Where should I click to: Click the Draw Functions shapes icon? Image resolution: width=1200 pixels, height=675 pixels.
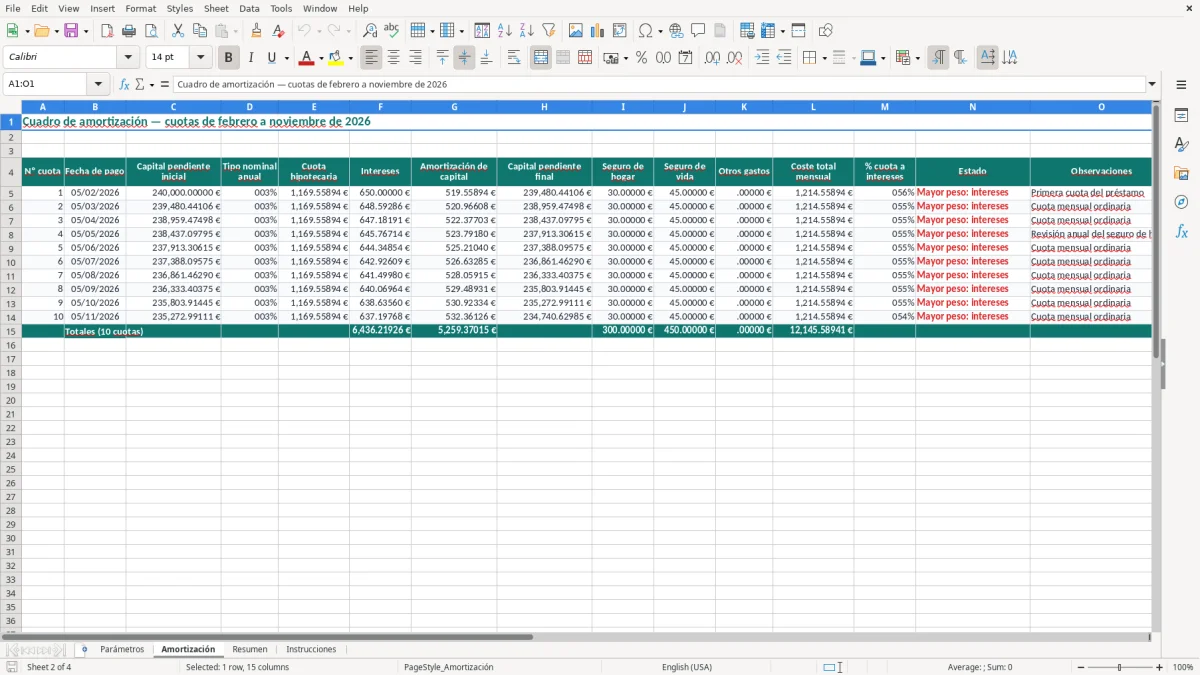coord(826,31)
